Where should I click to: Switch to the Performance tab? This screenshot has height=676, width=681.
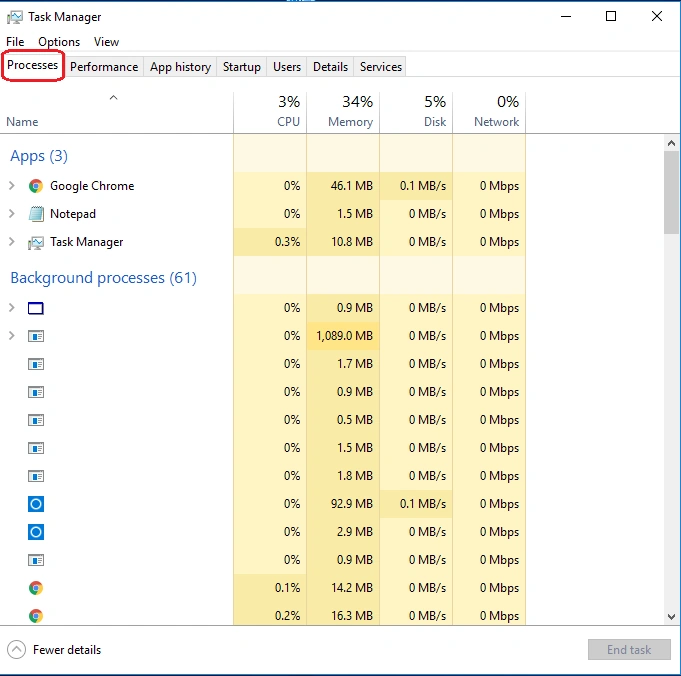point(104,67)
